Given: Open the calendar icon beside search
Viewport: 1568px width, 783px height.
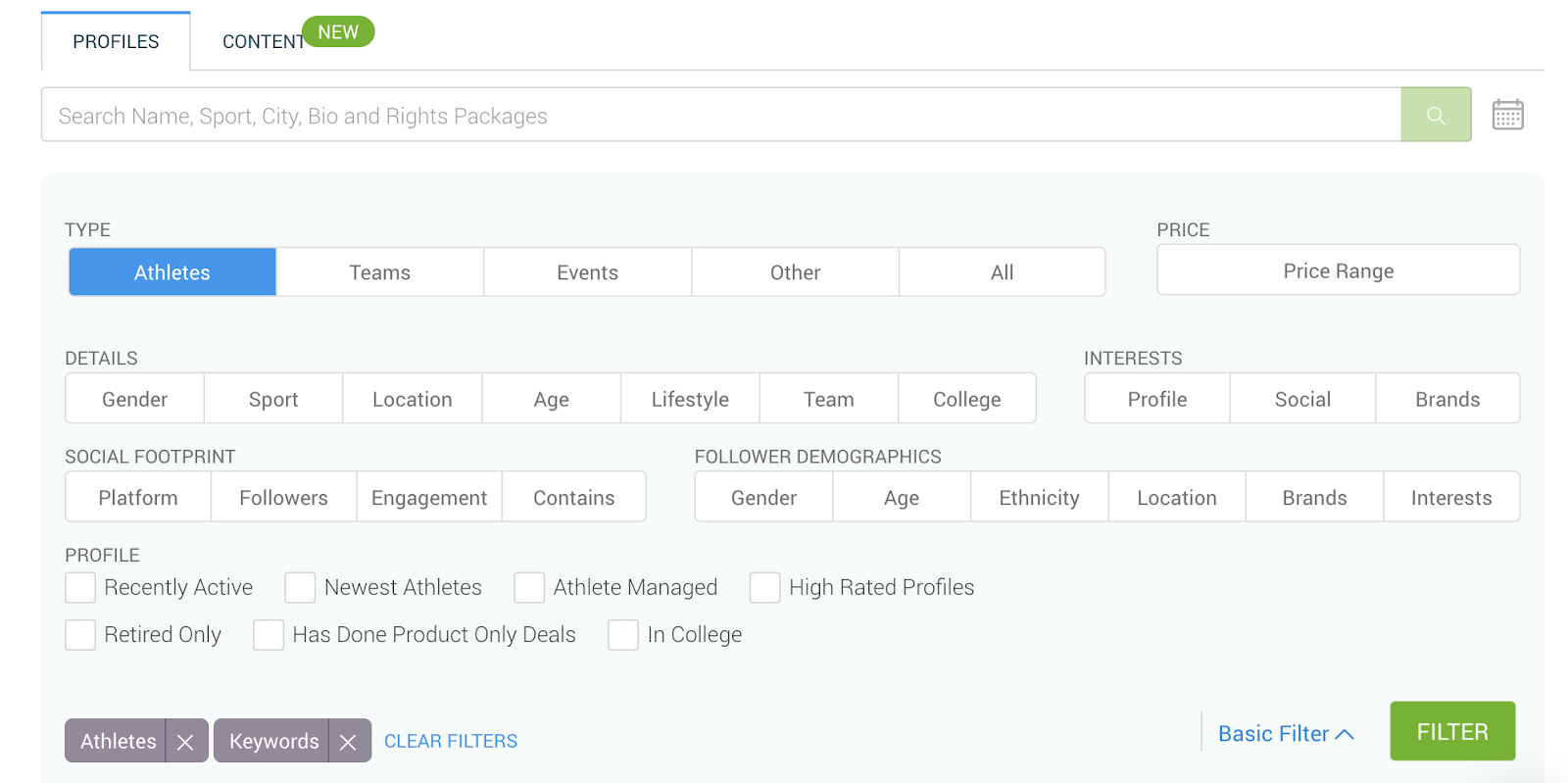Looking at the screenshot, I should click(1507, 115).
